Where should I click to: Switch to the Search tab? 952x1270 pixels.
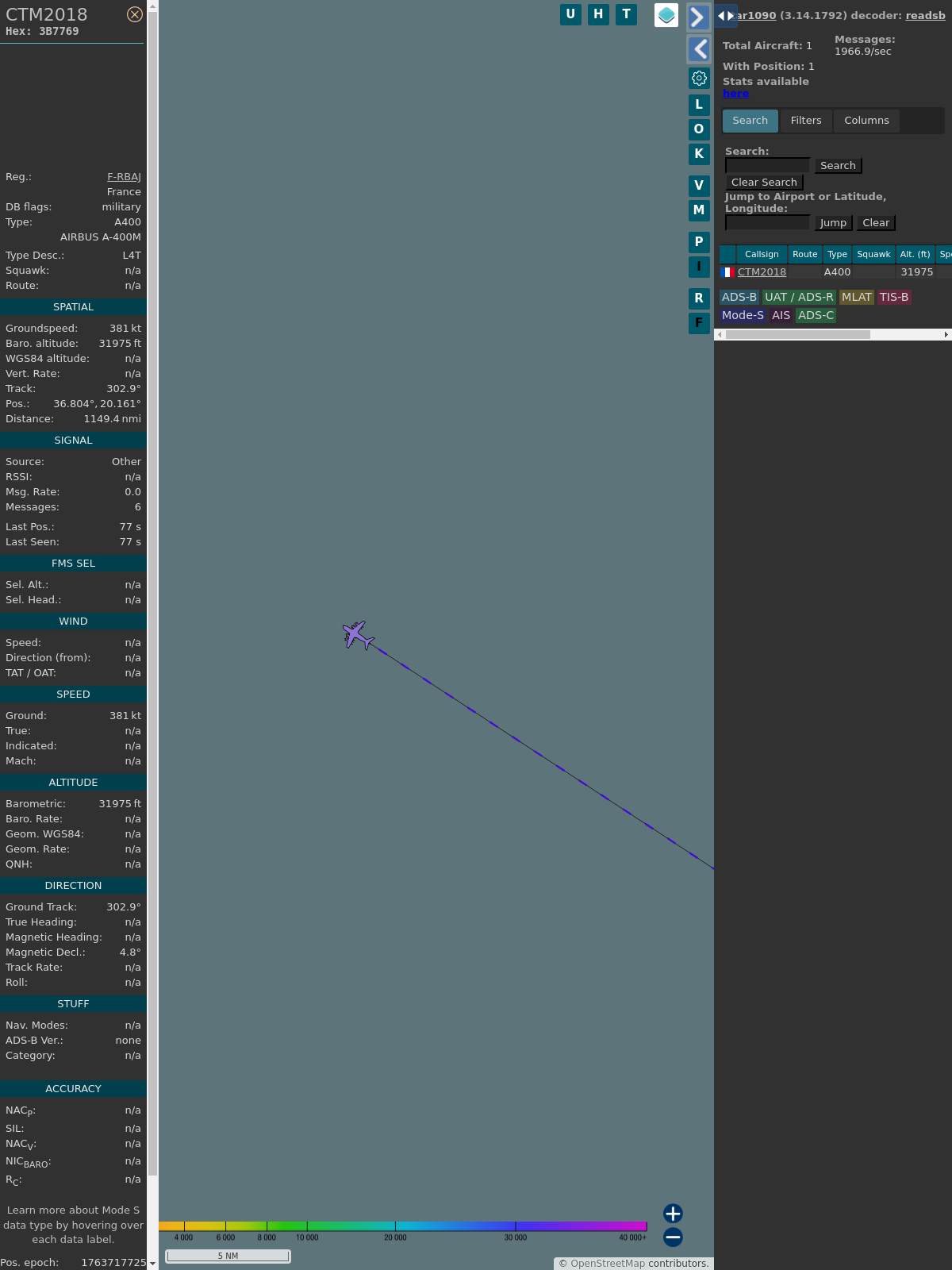[750, 121]
